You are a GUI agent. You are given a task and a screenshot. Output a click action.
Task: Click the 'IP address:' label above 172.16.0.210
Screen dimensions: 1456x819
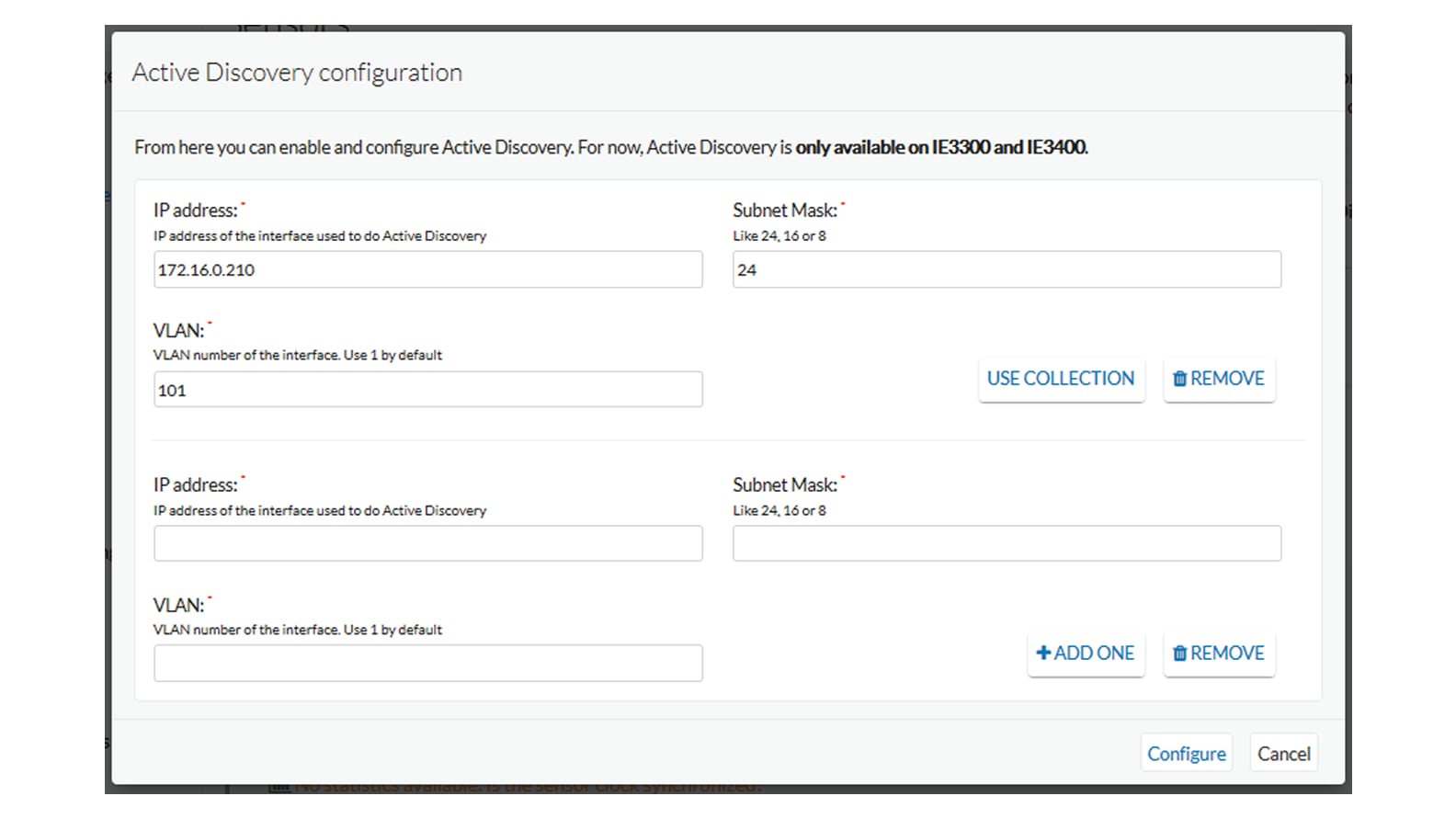(195, 210)
